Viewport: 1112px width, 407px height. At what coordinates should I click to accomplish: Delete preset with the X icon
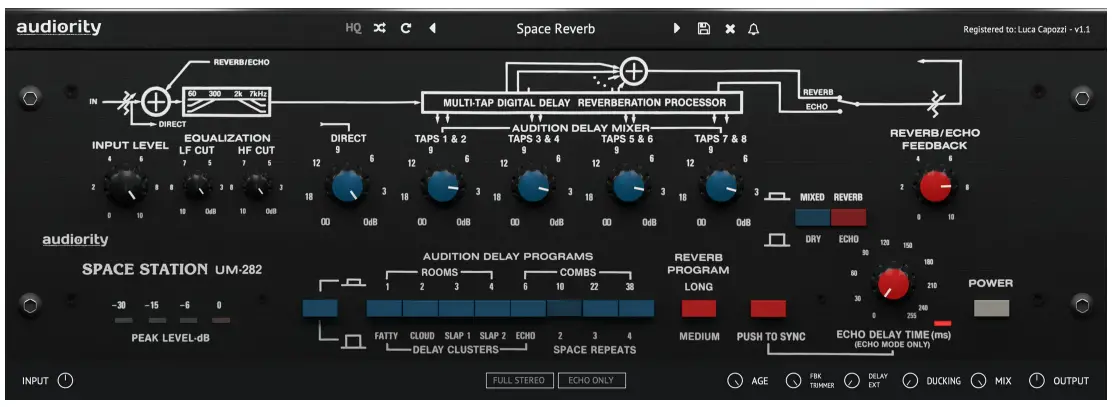pos(730,29)
